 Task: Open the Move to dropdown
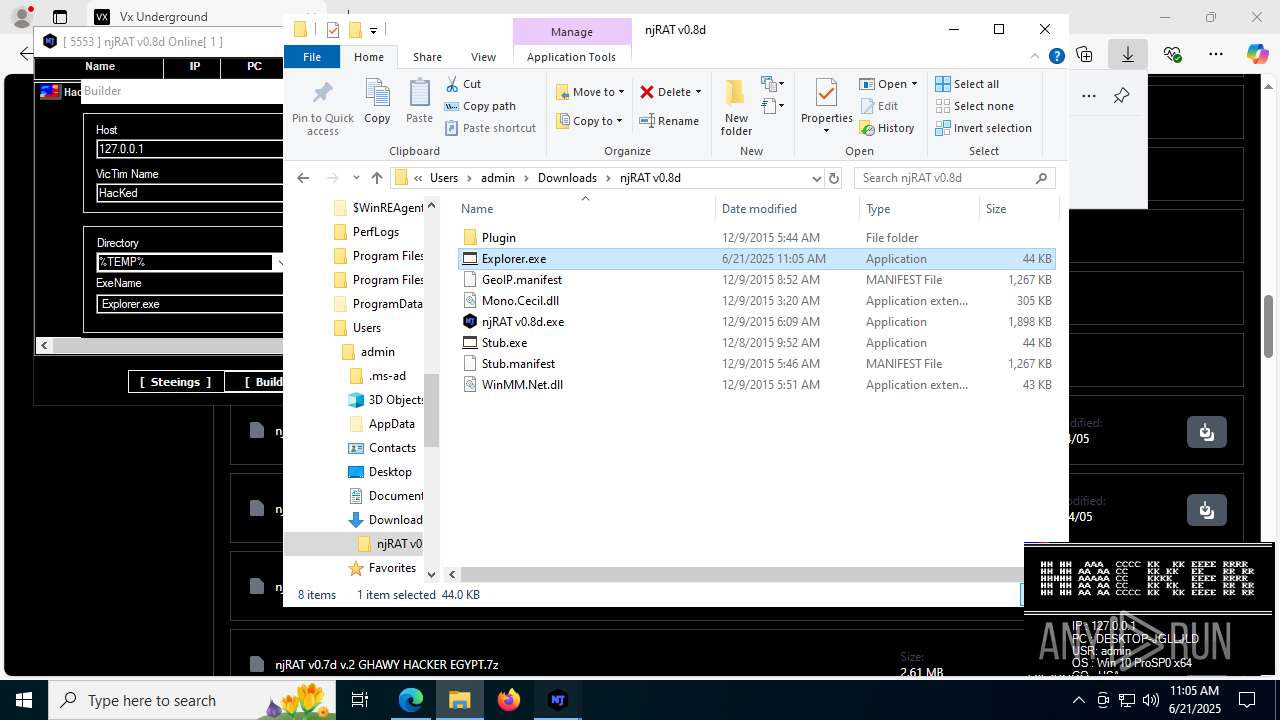590,92
